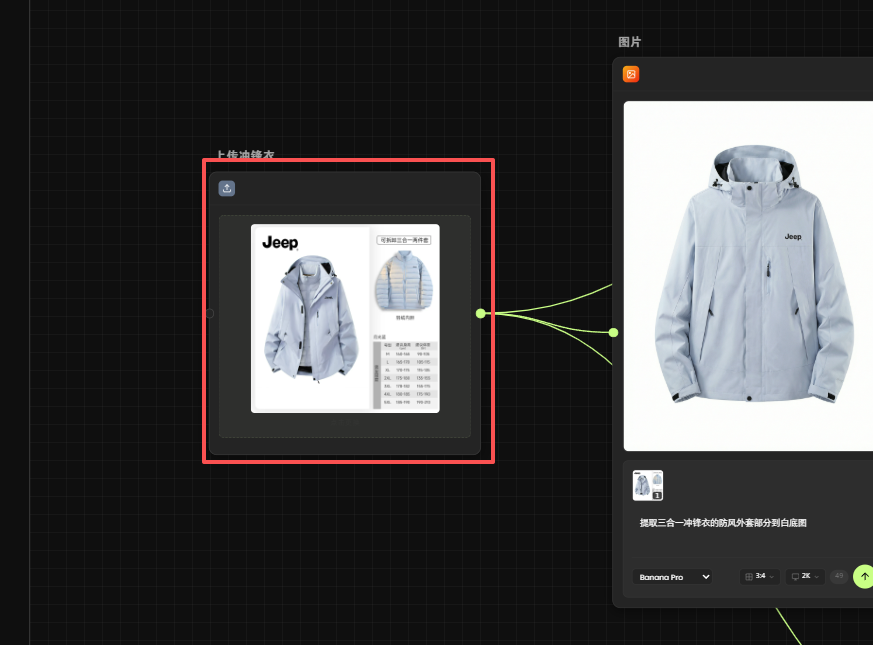Select the uploaded Jeep jacket product image
This screenshot has height=645, width=873.
[x=345, y=317]
